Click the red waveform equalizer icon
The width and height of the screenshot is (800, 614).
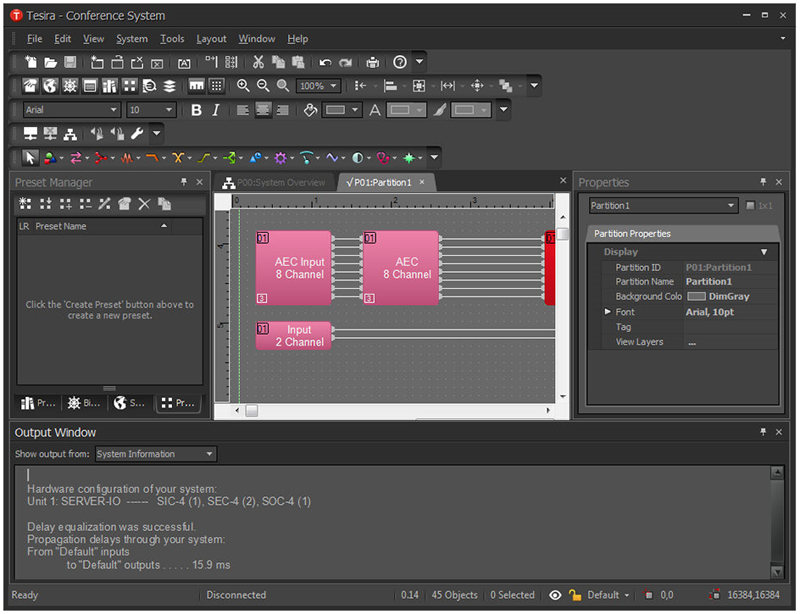click(x=127, y=158)
